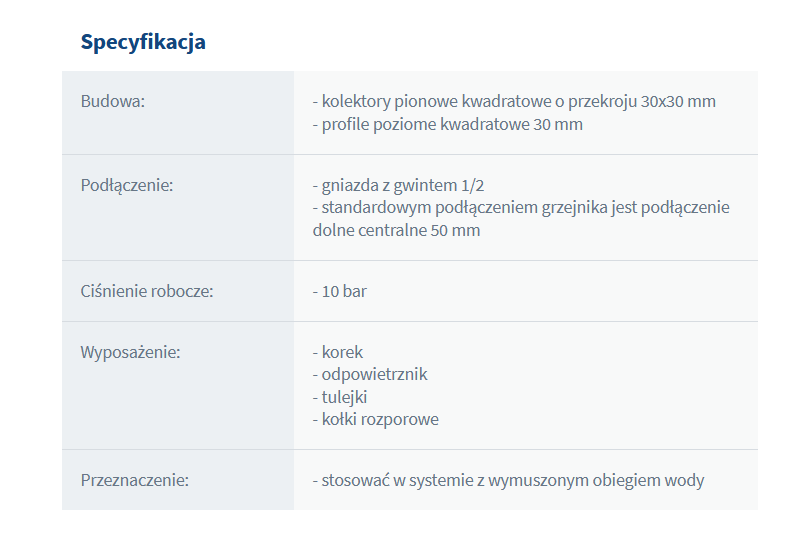Click the 1/2 thread size value
The height and width of the screenshot is (543, 801).
coord(473,185)
